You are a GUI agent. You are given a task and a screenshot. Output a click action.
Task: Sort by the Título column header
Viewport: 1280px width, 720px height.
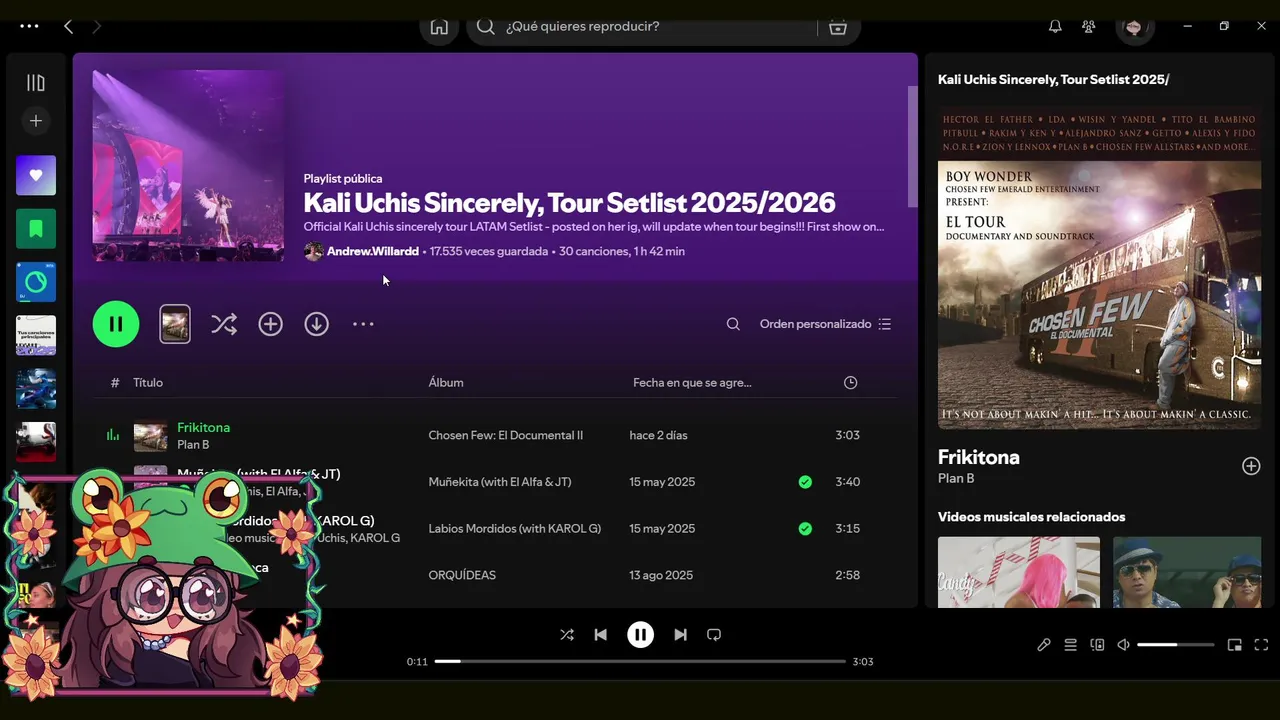click(148, 382)
